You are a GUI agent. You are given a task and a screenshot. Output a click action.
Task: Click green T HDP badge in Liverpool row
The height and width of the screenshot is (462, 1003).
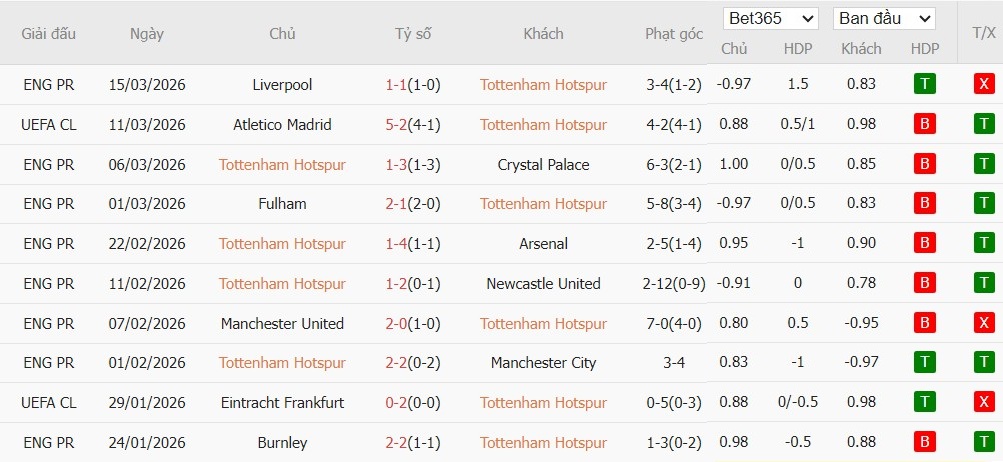(925, 84)
